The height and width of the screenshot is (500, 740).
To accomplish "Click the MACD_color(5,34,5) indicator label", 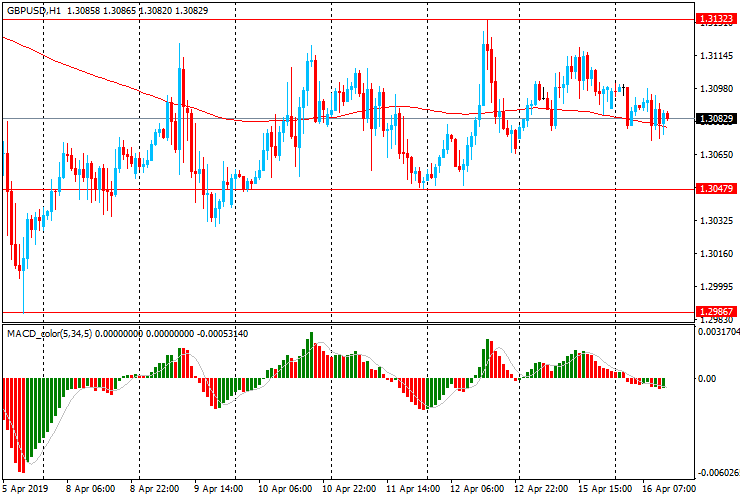I will coord(50,333).
